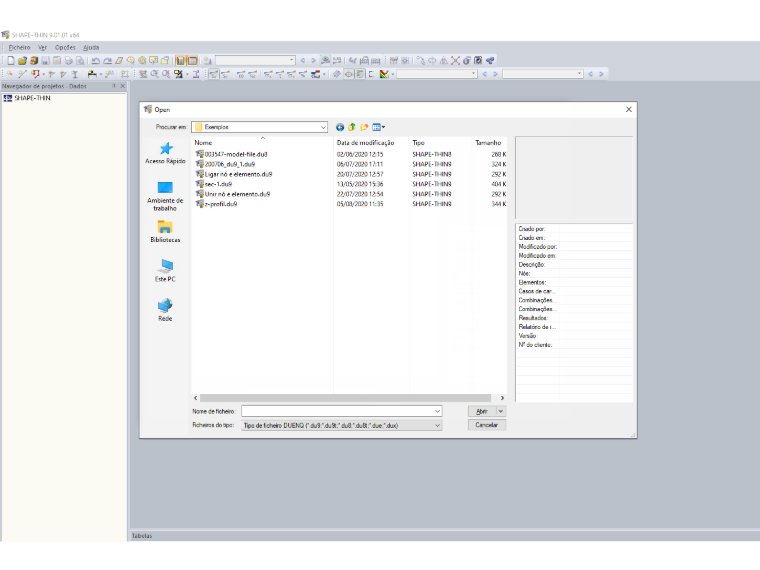Create a new folder via dialog icon
The image size is (760, 570).
pos(364,127)
